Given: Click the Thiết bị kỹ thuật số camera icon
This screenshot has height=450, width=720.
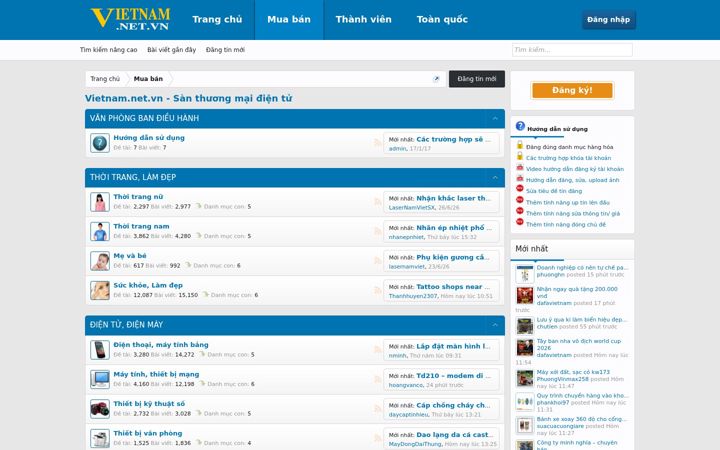Looking at the screenshot, I should (x=100, y=409).
